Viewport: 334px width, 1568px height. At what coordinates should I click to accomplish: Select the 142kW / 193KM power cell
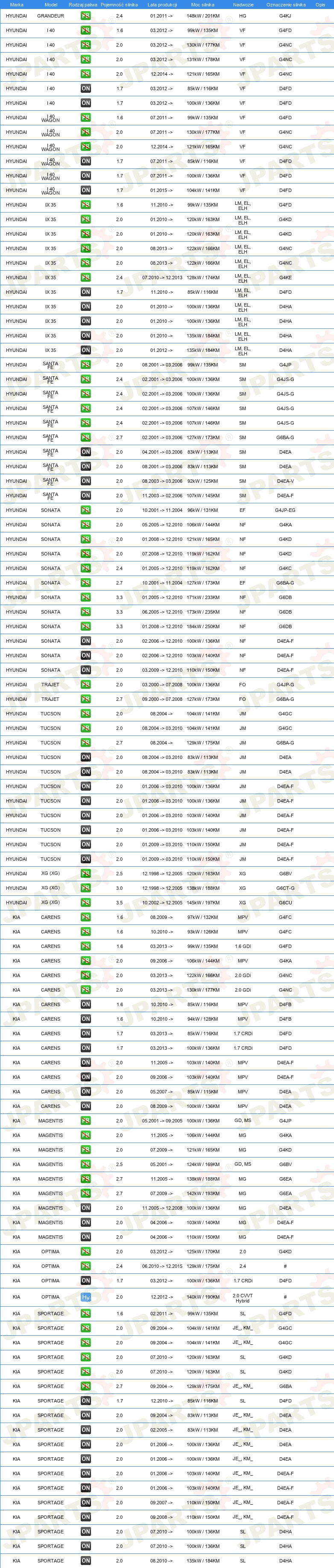203,1194
